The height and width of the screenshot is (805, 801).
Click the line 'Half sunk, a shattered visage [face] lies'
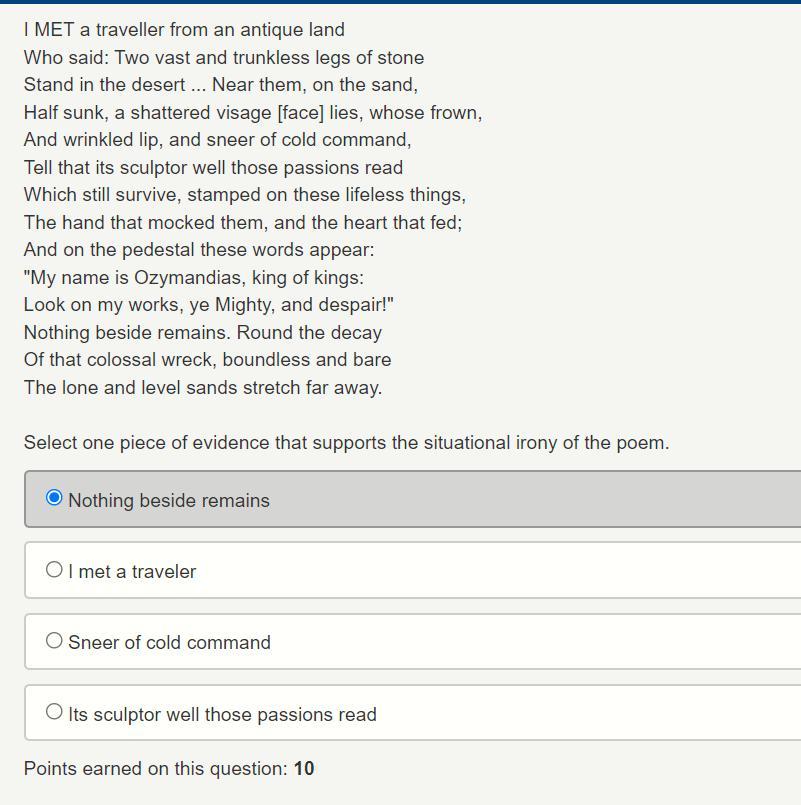253,112
